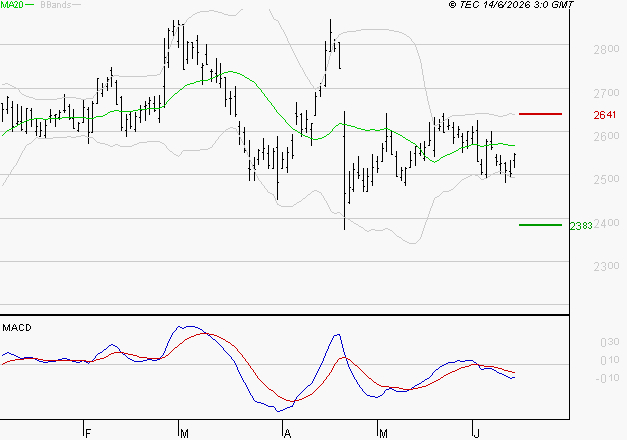Click the red resistance line at 2641
The height and width of the screenshot is (440, 627).
click(540, 114)
